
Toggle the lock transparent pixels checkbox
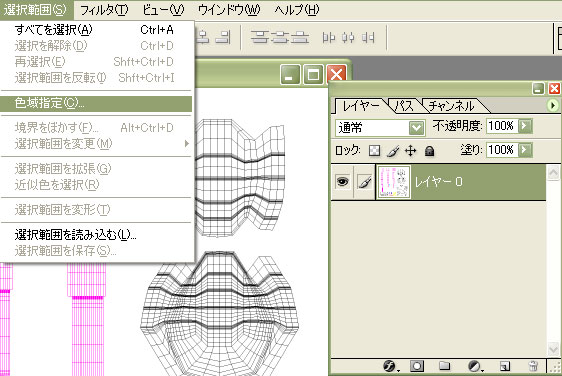coord(374,151)
